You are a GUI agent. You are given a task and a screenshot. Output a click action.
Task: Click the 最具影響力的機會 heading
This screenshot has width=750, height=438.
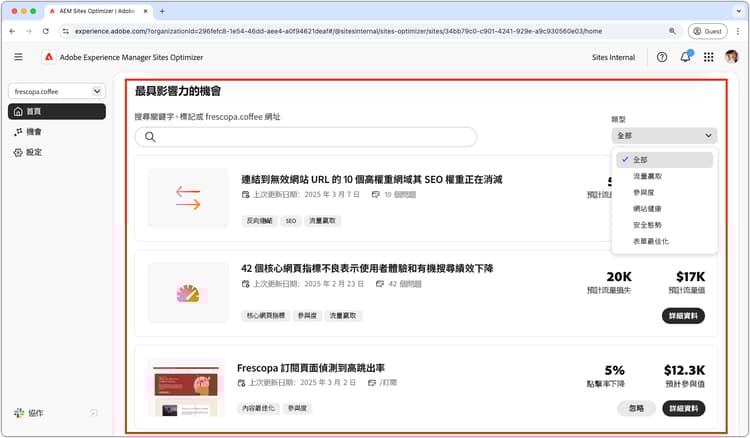[x=178, y=91]
